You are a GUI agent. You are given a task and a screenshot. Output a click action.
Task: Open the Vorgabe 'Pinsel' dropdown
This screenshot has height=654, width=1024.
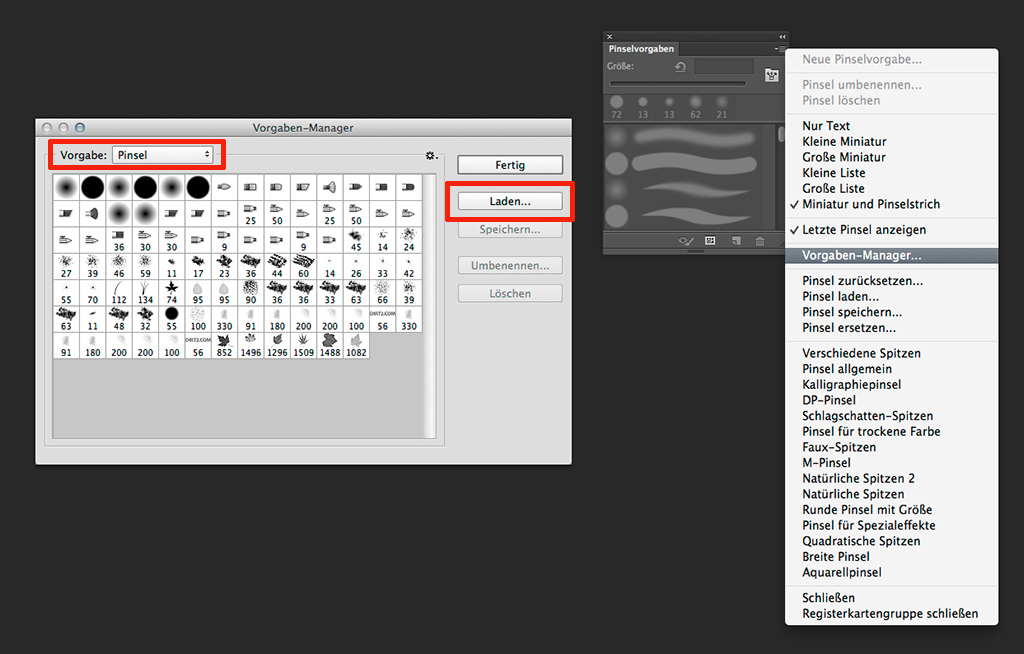[163, 155]
